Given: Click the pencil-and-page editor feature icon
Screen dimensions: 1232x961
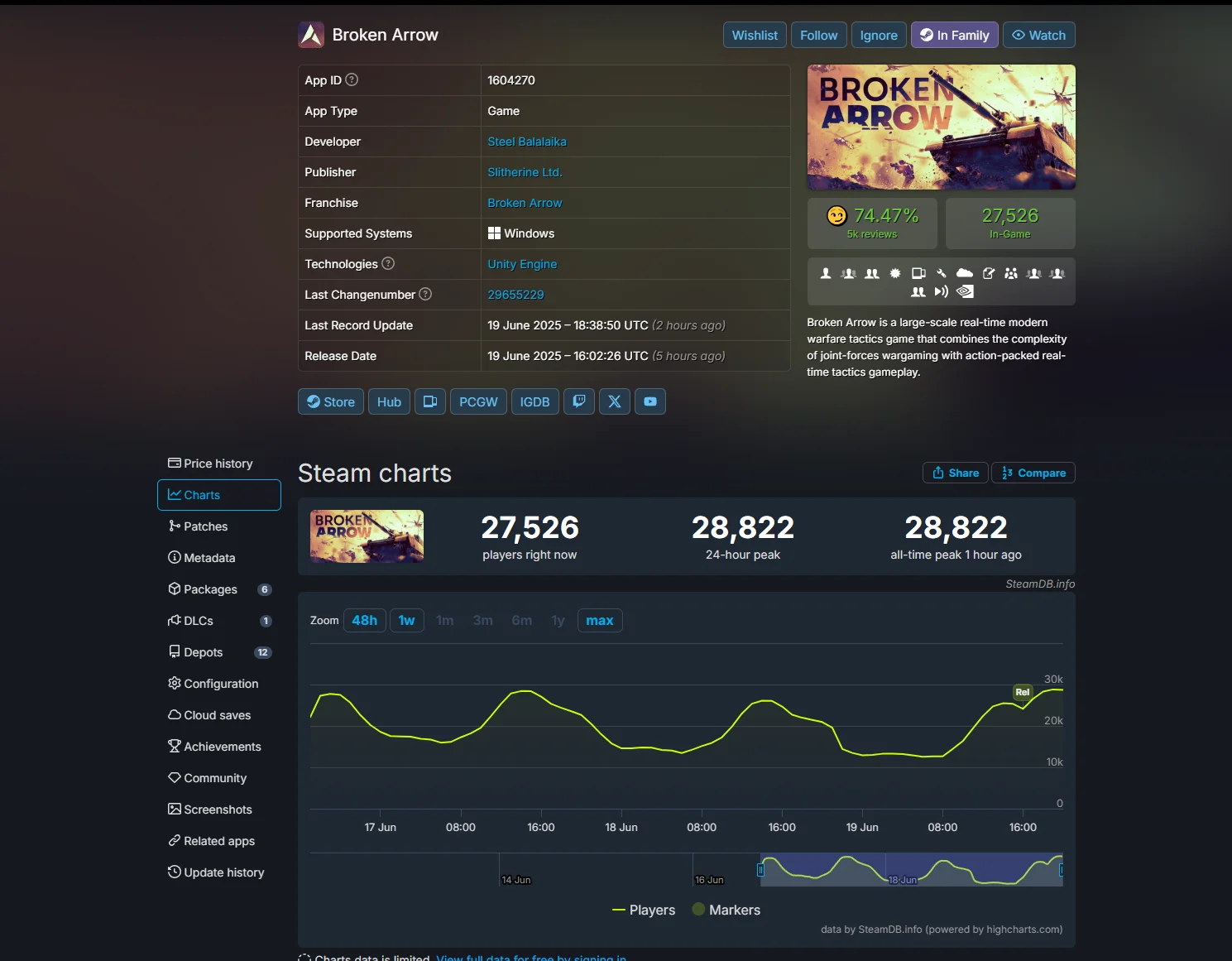Looking at the screenshot, I should (989, 273).
